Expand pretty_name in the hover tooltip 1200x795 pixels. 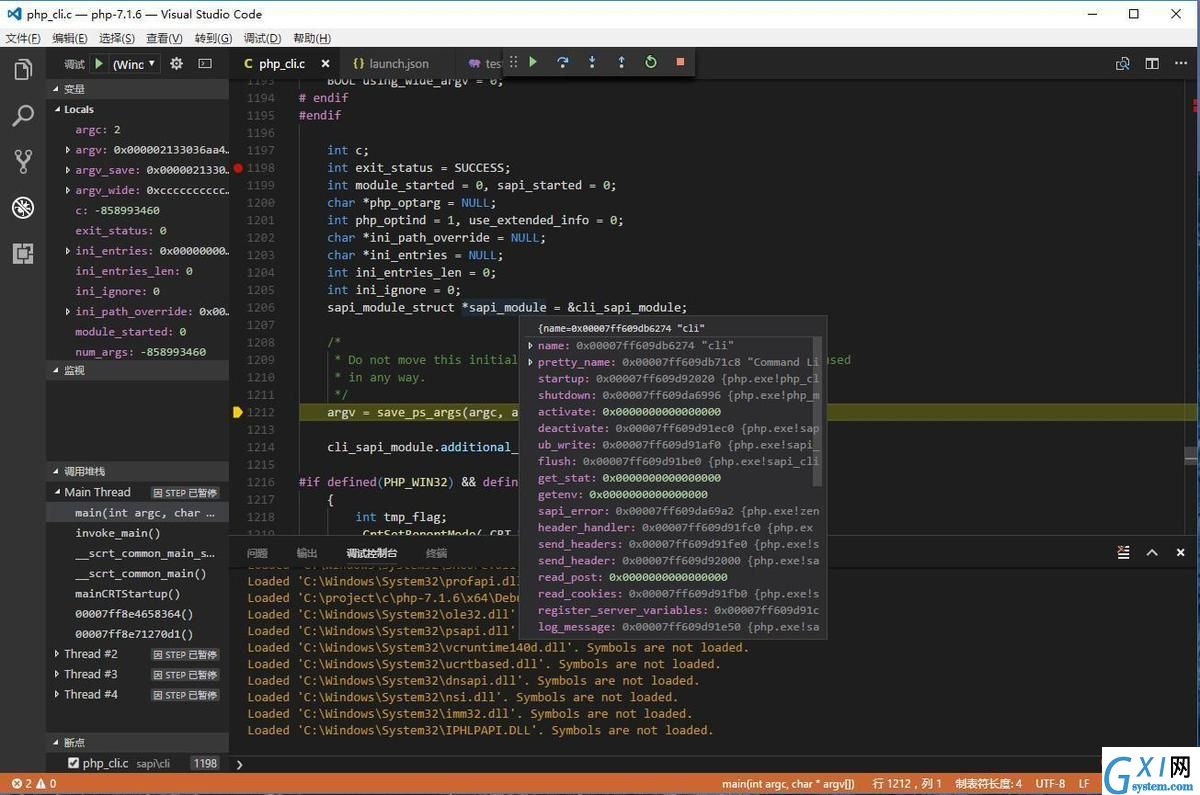[x=532, y=362]
